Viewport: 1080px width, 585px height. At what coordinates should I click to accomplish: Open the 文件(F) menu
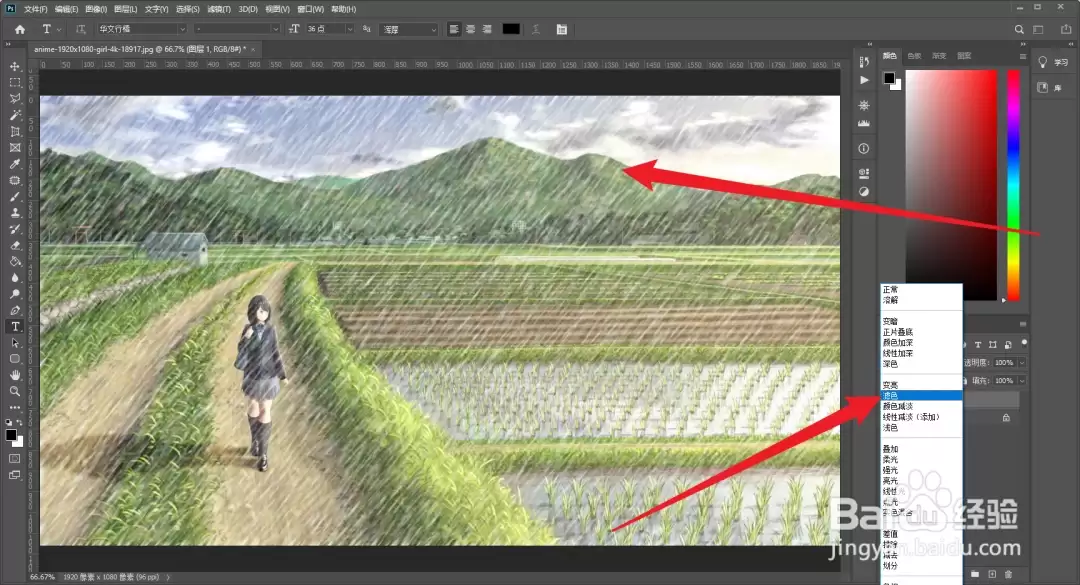point(36,9)
